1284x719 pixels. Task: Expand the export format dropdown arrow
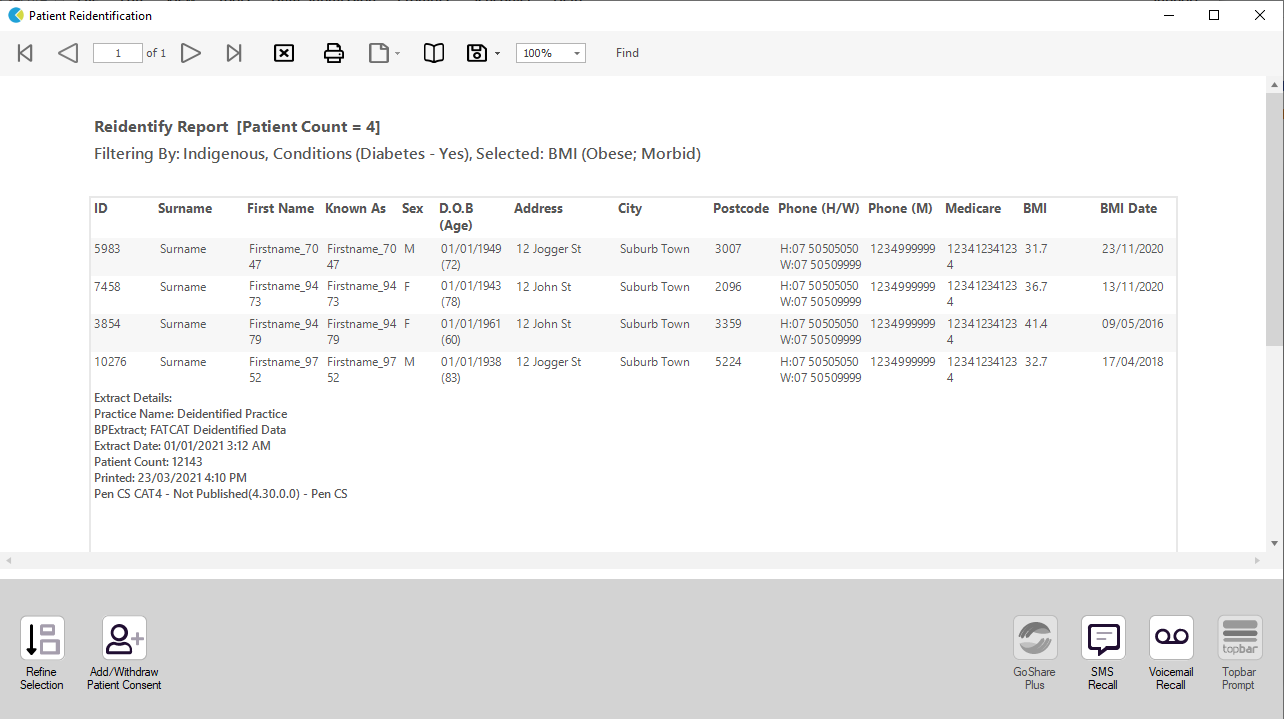(497, 53)
